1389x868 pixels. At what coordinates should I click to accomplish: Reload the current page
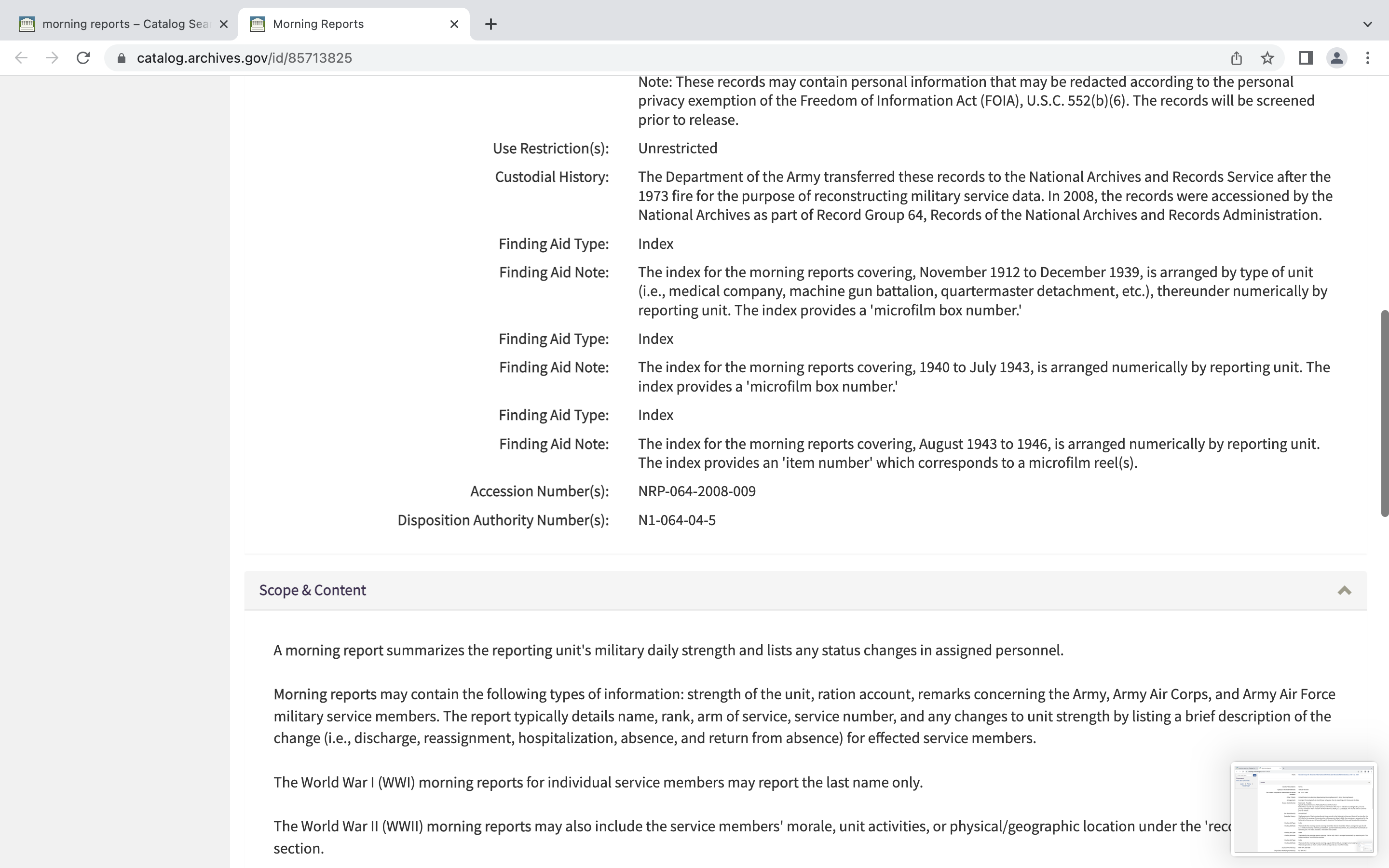click(x=83, y=58)
